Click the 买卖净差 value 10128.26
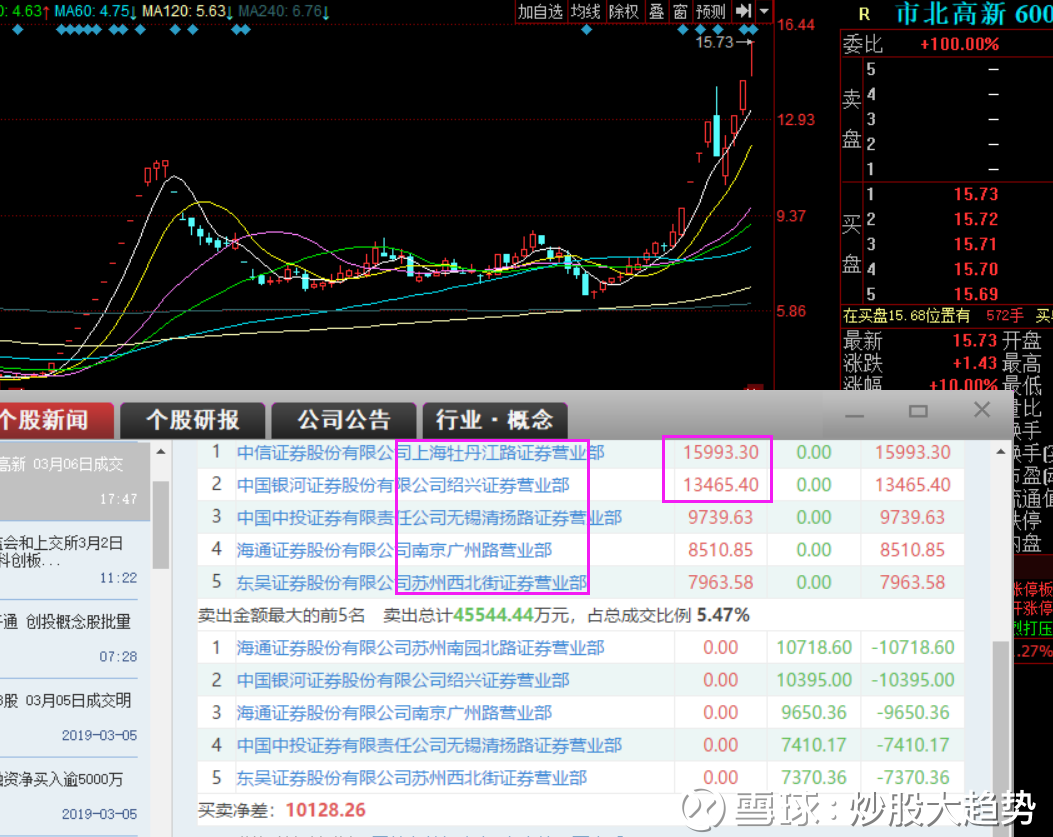The height and width of the screenshot is (837, 1053). (326, 810)
